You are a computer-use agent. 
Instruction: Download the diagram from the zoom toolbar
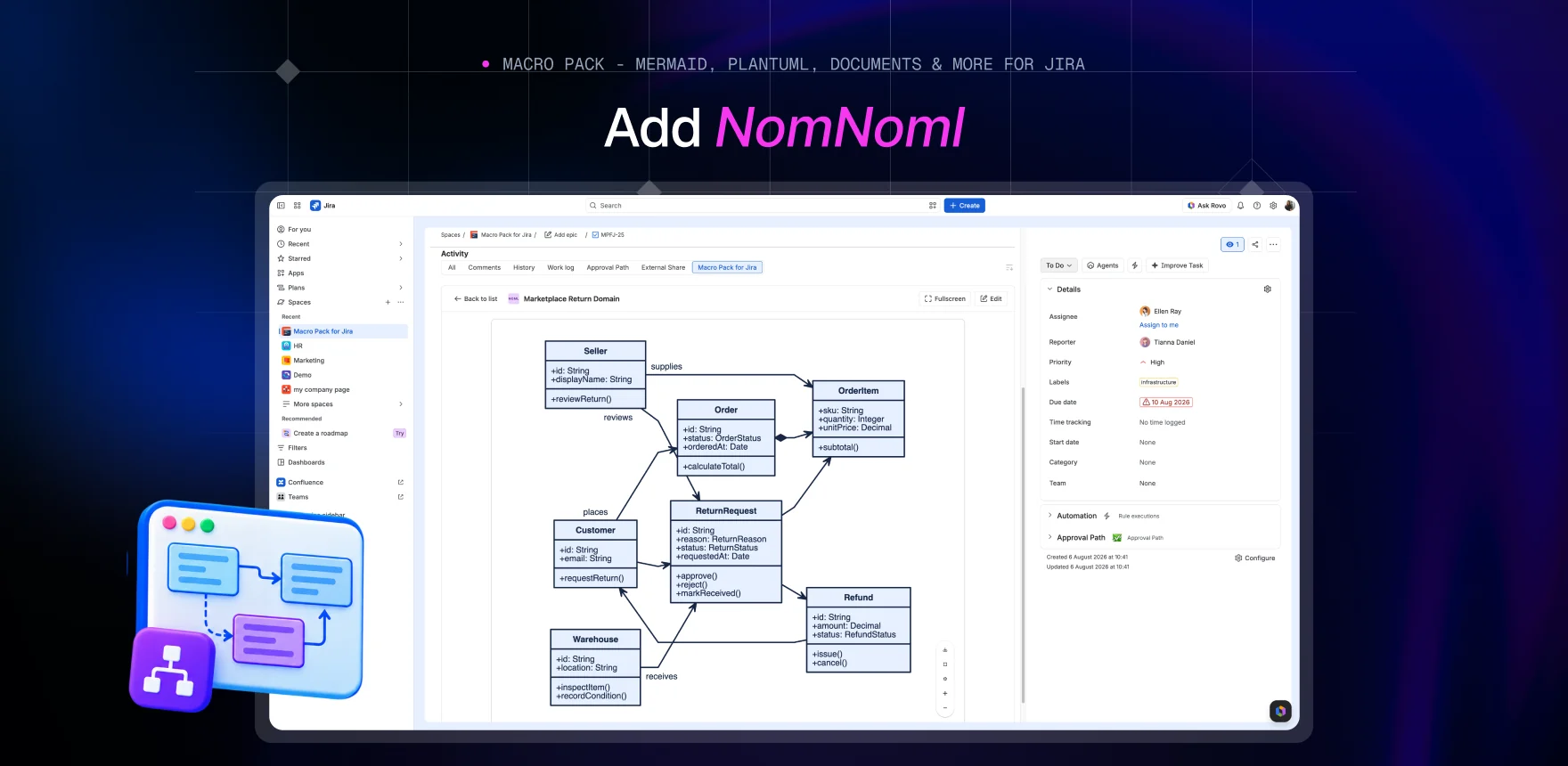click(x=945, y=650)
